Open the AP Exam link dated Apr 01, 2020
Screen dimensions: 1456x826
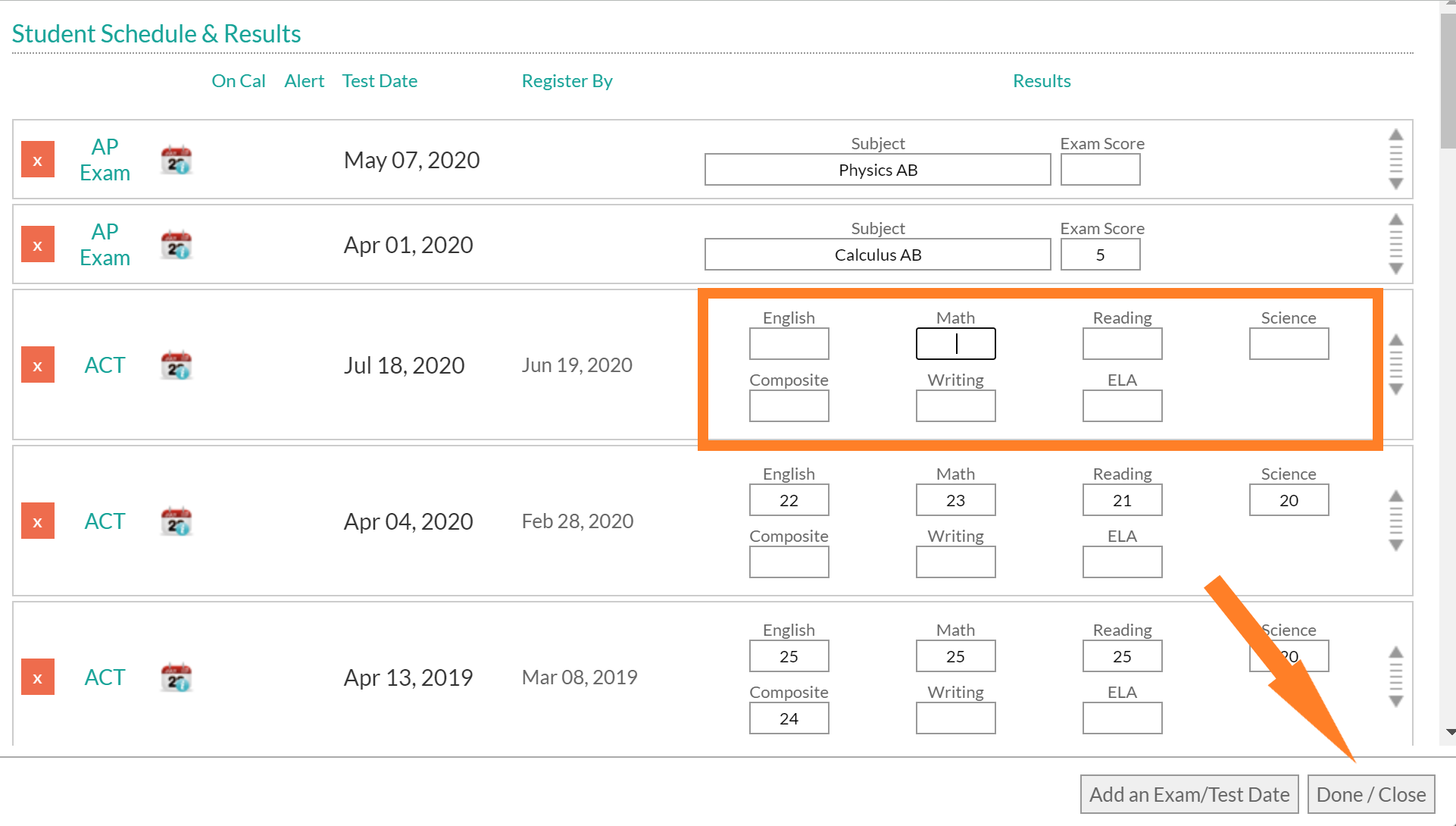click(x=105, y=245)
